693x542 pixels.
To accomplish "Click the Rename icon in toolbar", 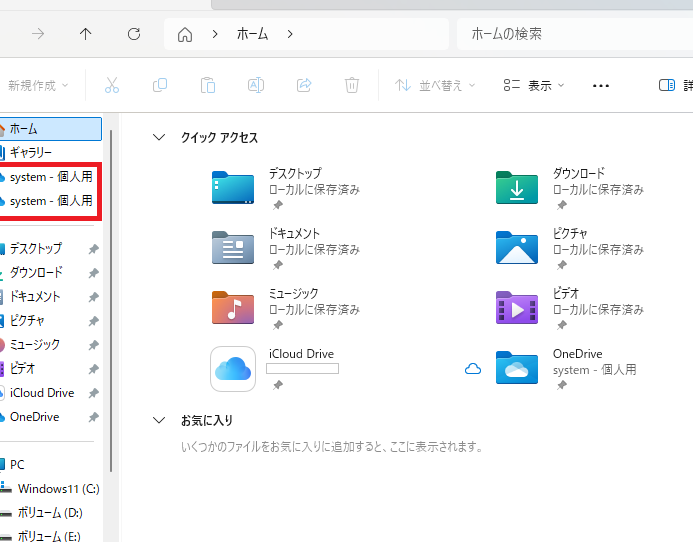I will [x=256, y=85].
